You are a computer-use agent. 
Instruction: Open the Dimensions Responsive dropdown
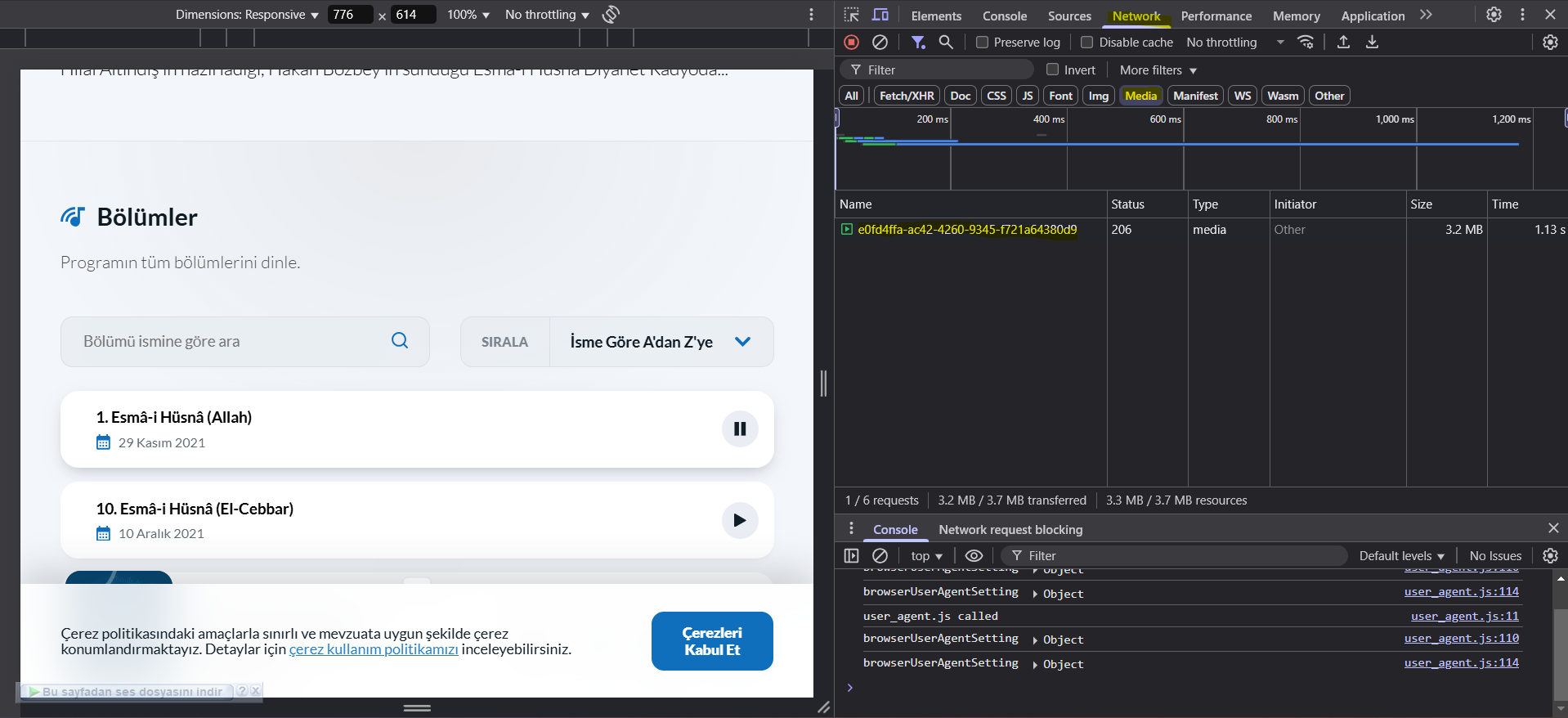[x=247, y=15]
